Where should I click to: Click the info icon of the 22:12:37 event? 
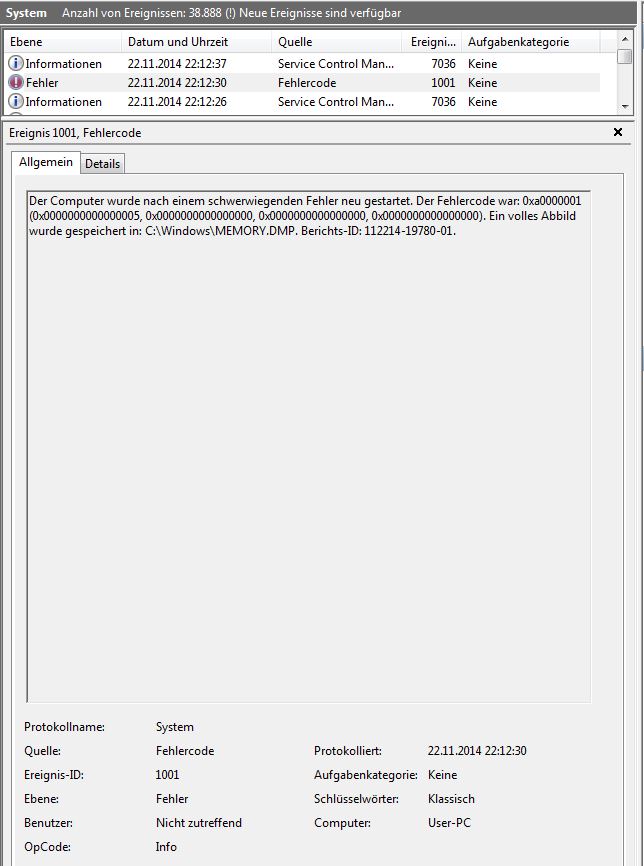[16, 64]
